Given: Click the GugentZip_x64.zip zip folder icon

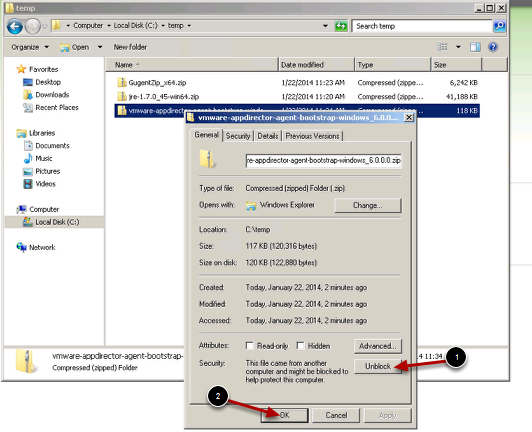Looking at the screenshot, I should click(122, 82).
